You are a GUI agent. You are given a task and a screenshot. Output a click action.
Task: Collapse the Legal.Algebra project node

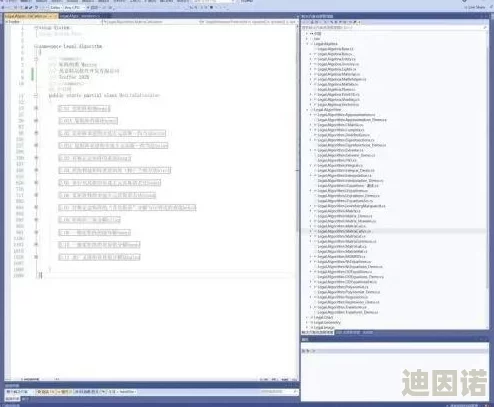[x=307, y=44]
